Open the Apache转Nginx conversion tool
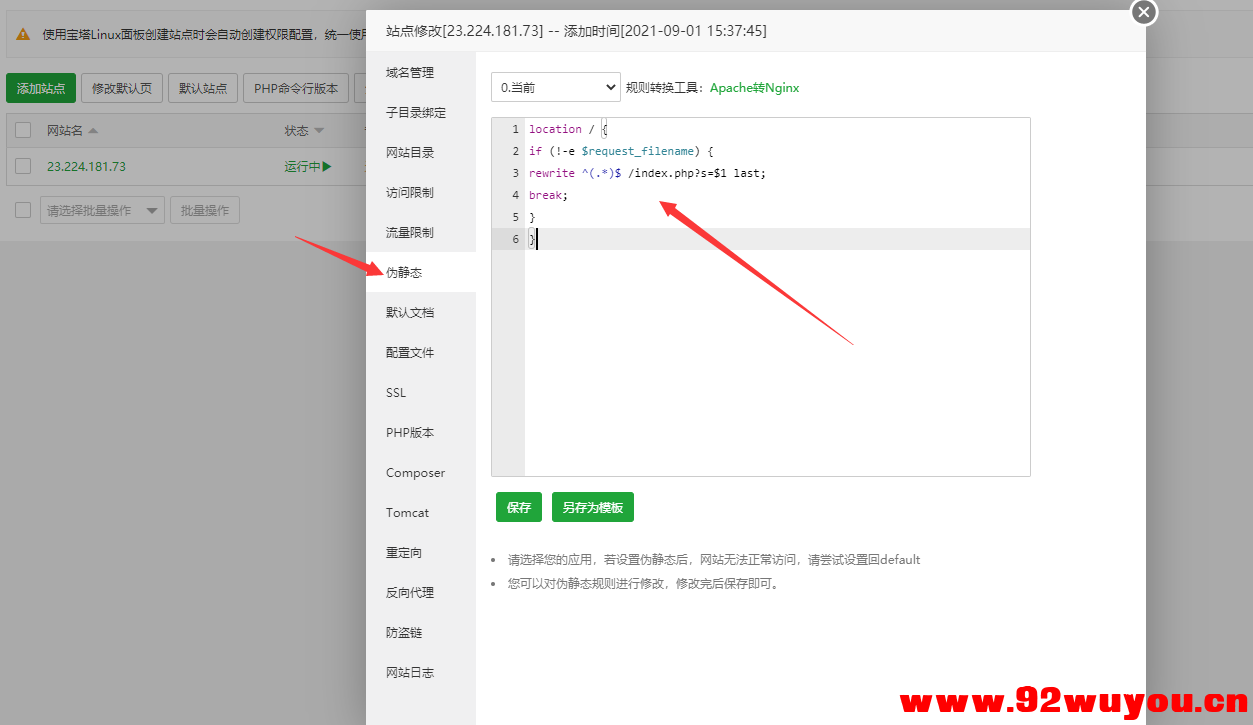Viewport: 1253px width, 725px height. coord(755,87)
